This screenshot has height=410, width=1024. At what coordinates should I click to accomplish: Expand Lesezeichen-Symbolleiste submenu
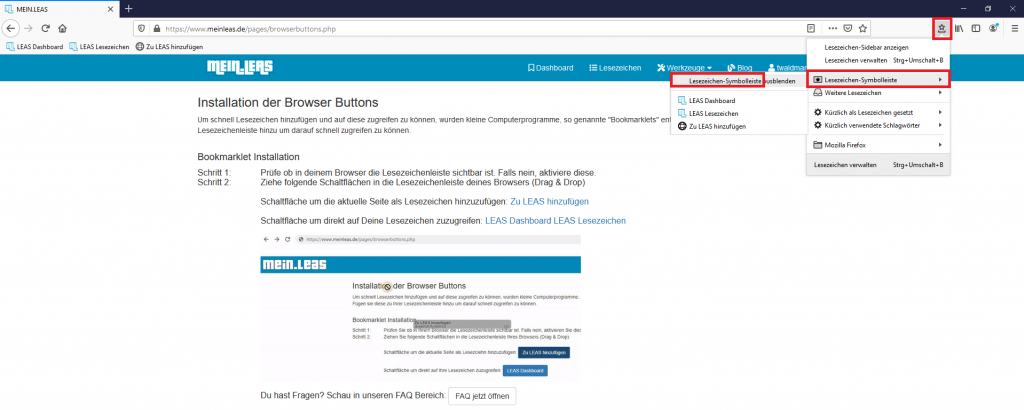click(x=877, y=79)
